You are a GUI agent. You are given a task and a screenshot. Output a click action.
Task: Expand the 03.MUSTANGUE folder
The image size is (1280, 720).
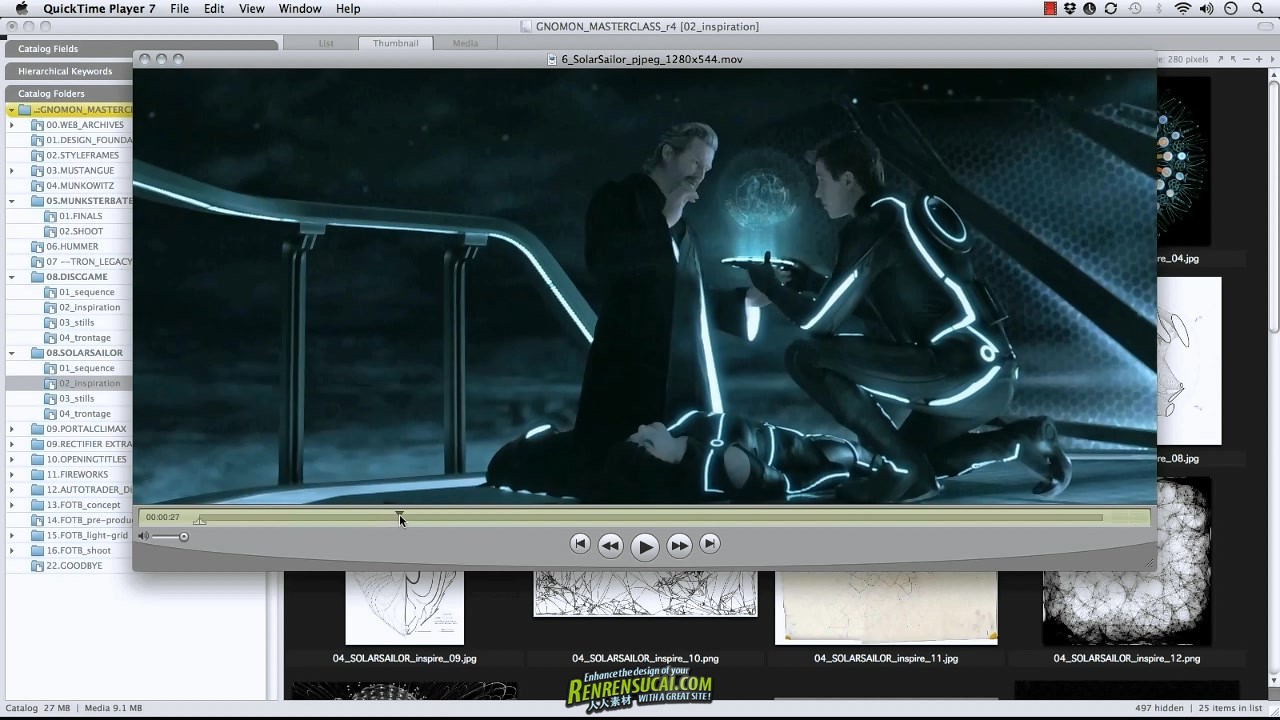point(11,171)
